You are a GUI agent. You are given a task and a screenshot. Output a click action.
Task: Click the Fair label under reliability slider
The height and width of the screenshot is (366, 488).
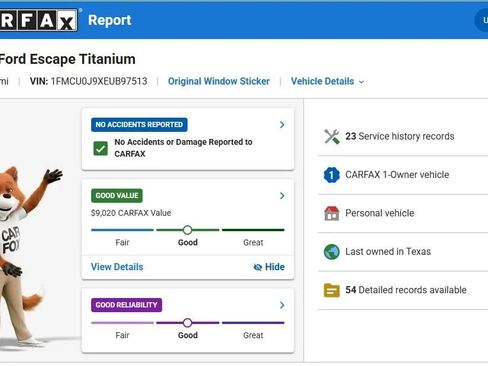(x=122, y=335)
